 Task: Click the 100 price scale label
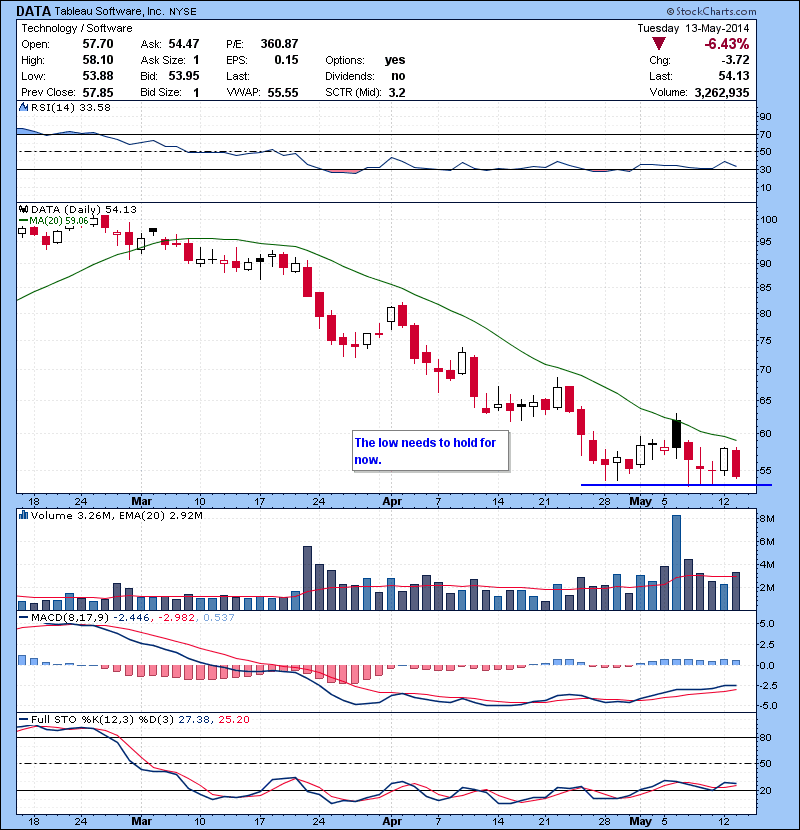tap(768, 219)
